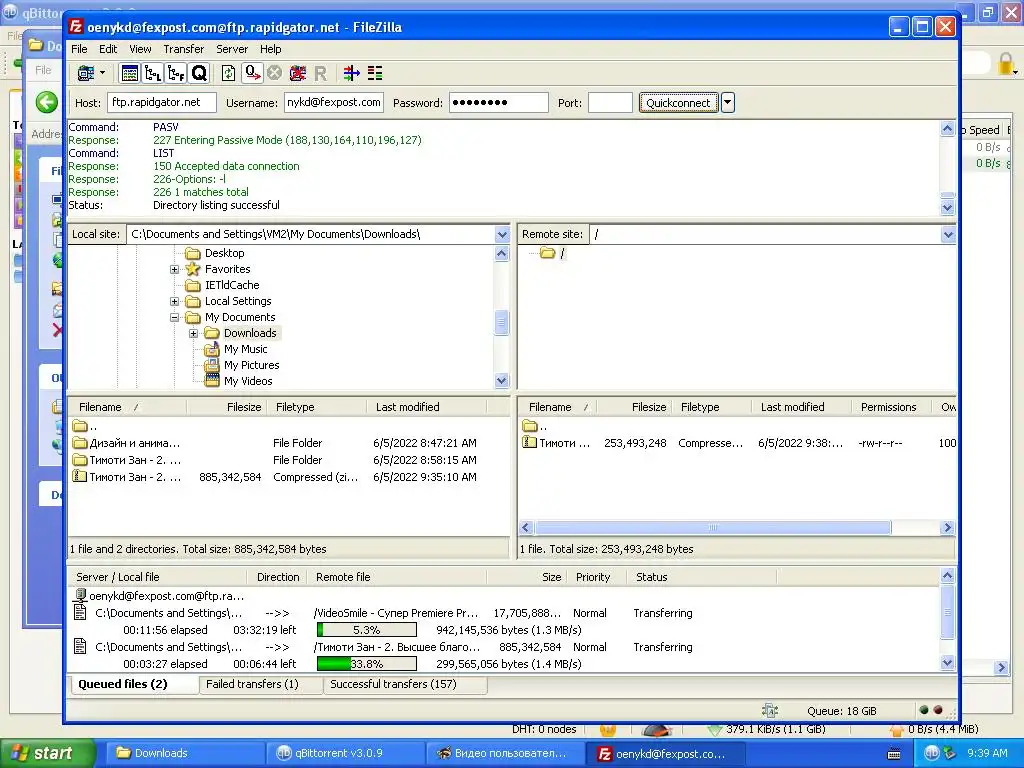Select My Pictures folder in tree

[251, 365]
